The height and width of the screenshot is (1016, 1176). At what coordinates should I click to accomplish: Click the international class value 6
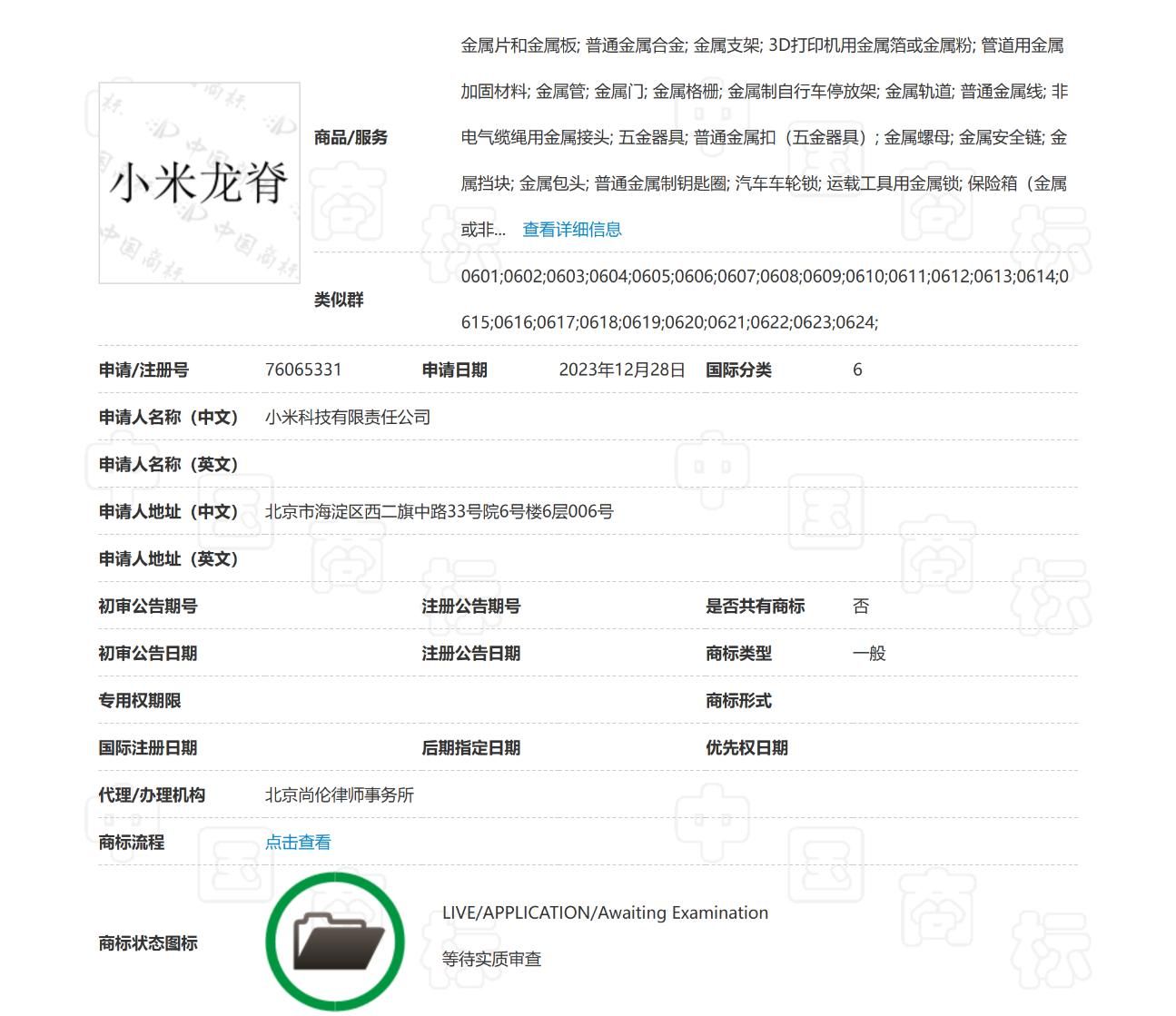[x=857, y=370]
